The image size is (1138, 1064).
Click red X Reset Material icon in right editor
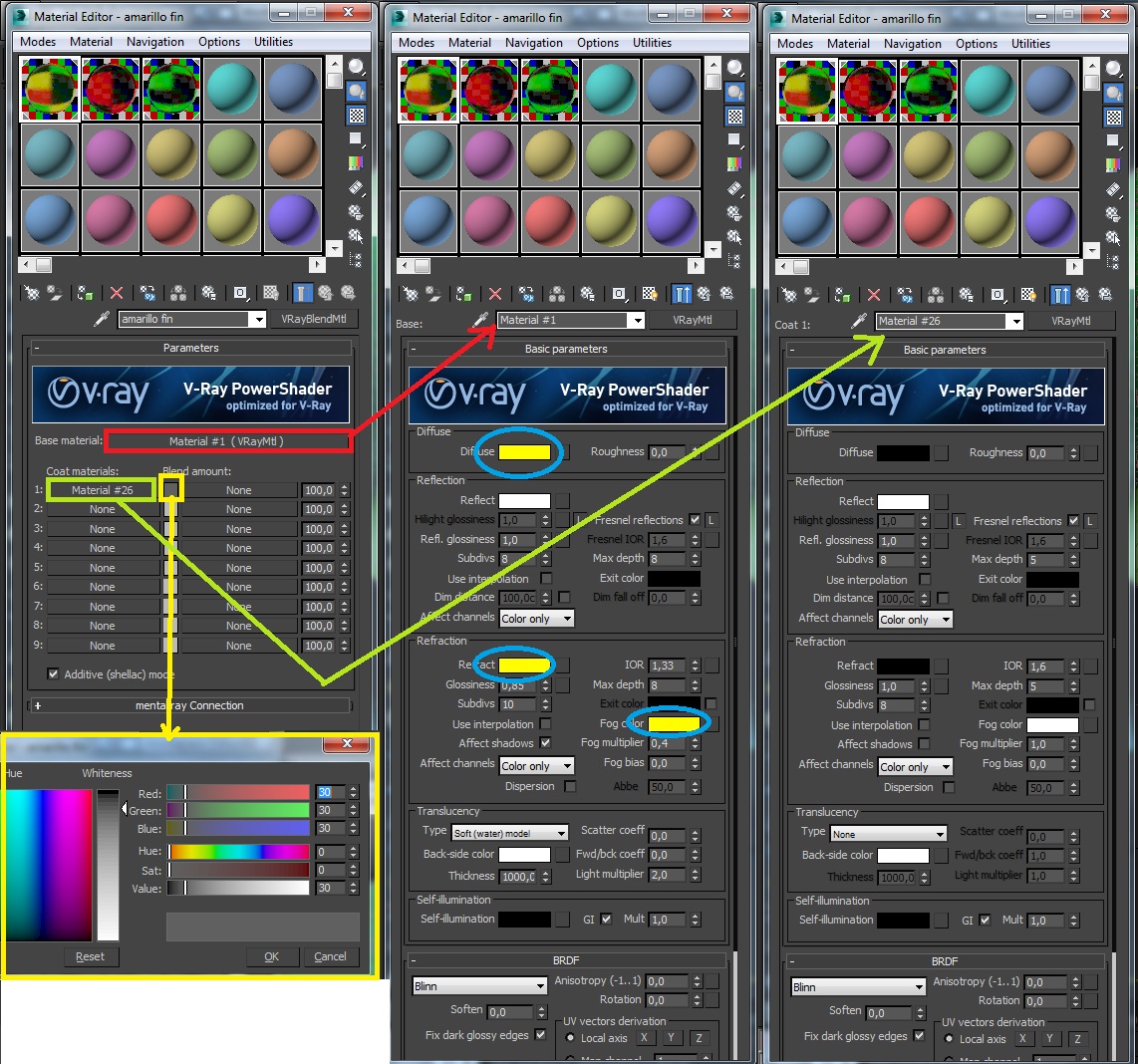874,295
